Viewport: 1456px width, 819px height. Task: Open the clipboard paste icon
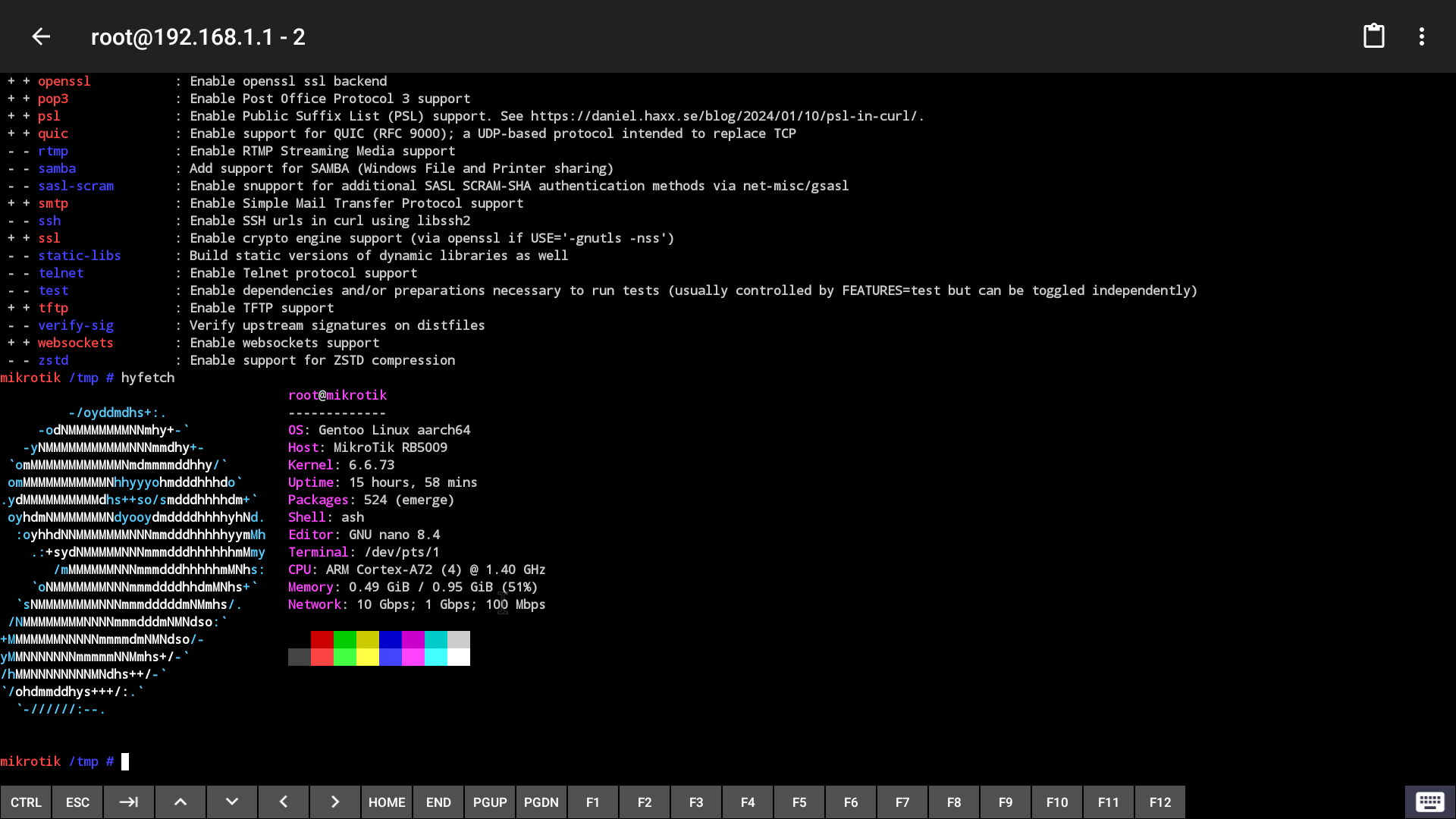point(1373,36)
